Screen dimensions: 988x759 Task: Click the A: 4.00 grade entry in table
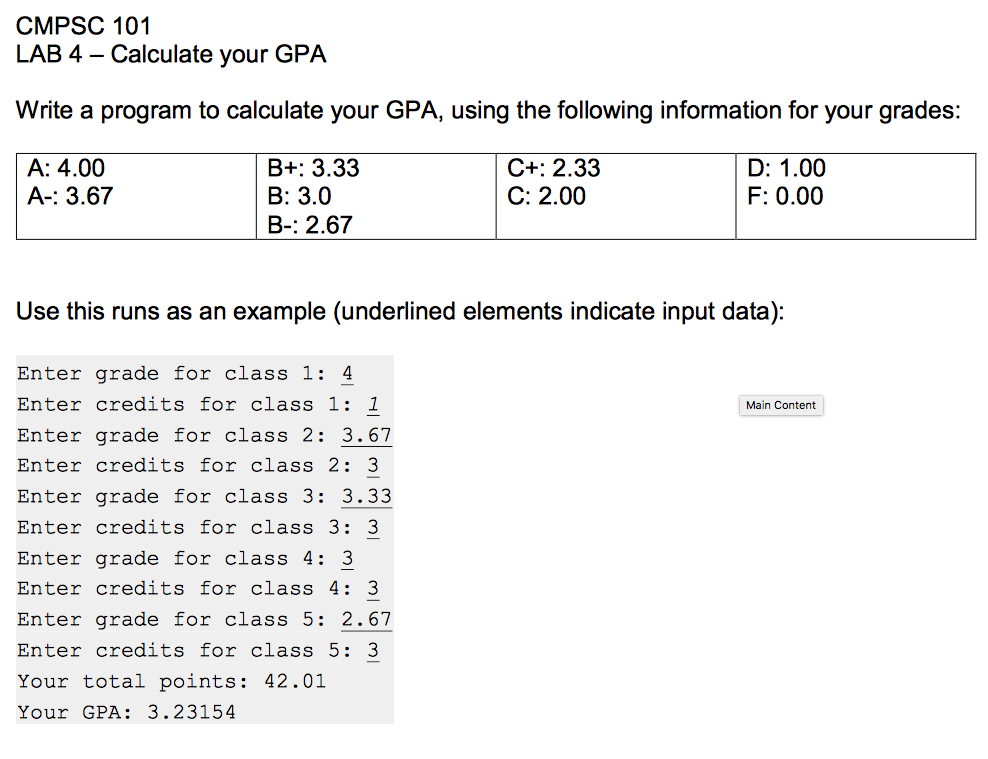[67, 168]
